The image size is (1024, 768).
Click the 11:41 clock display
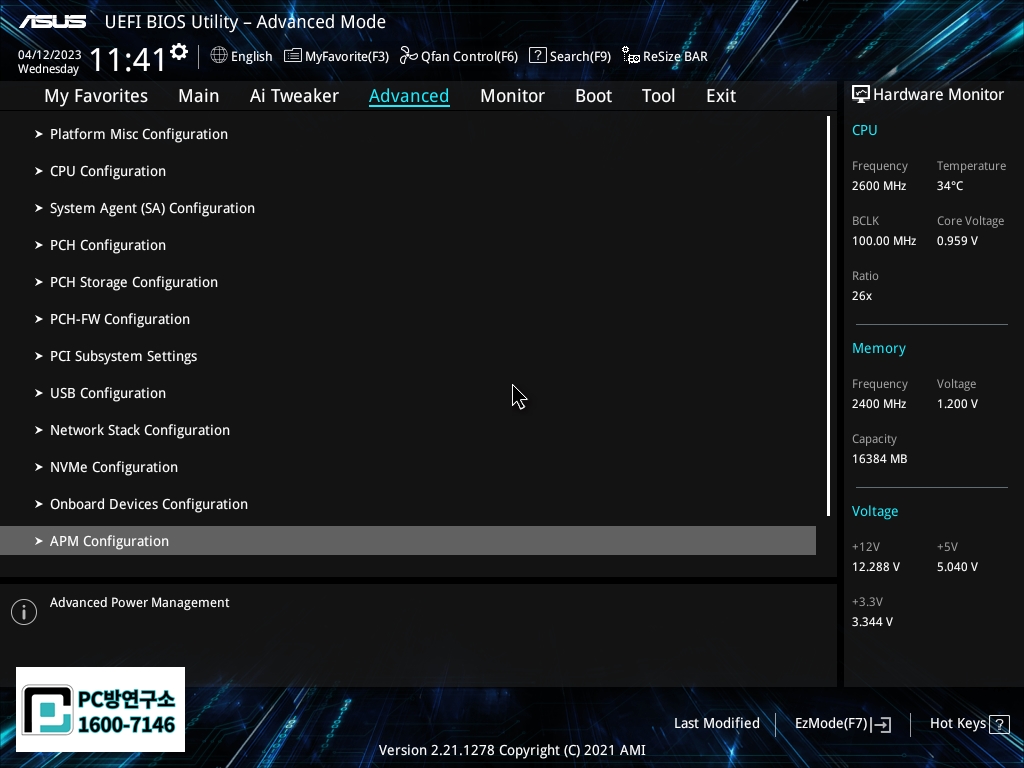[127, 59]
